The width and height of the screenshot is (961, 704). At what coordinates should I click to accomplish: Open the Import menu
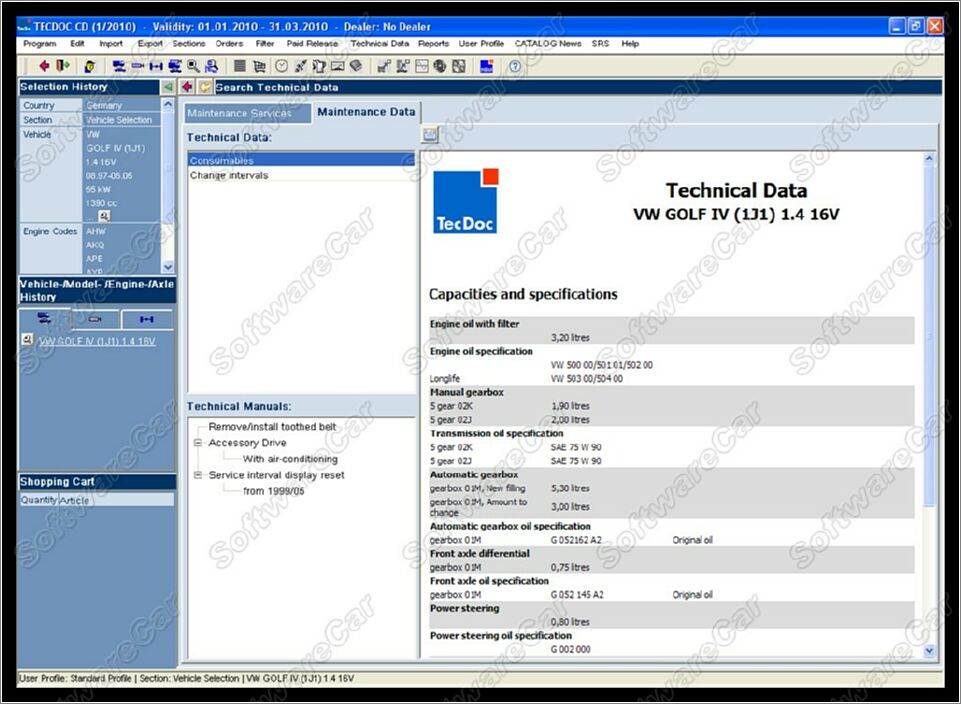coord(111,44)
